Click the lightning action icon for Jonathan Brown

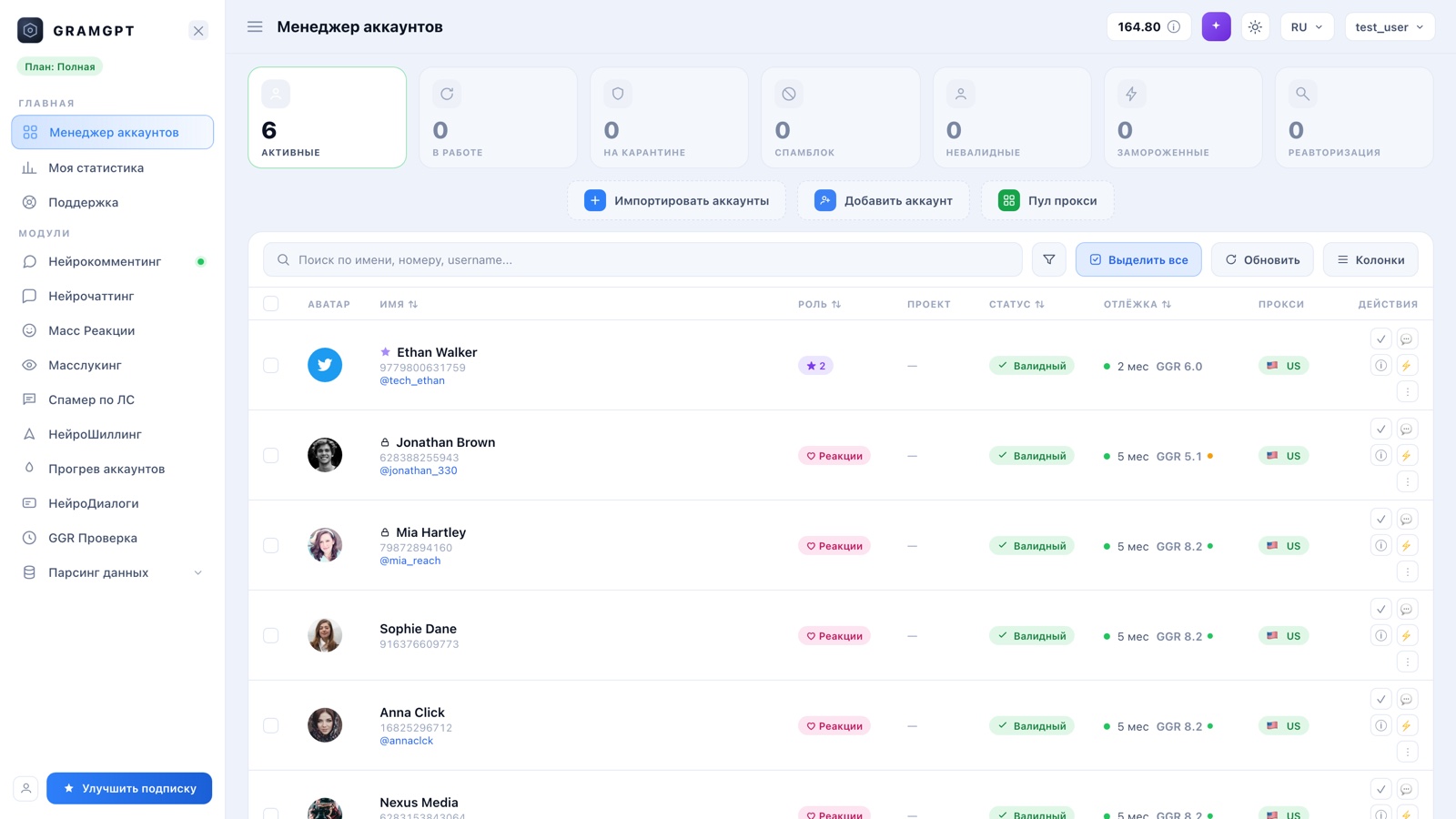pyautogui.click(x=1407, y=456)
